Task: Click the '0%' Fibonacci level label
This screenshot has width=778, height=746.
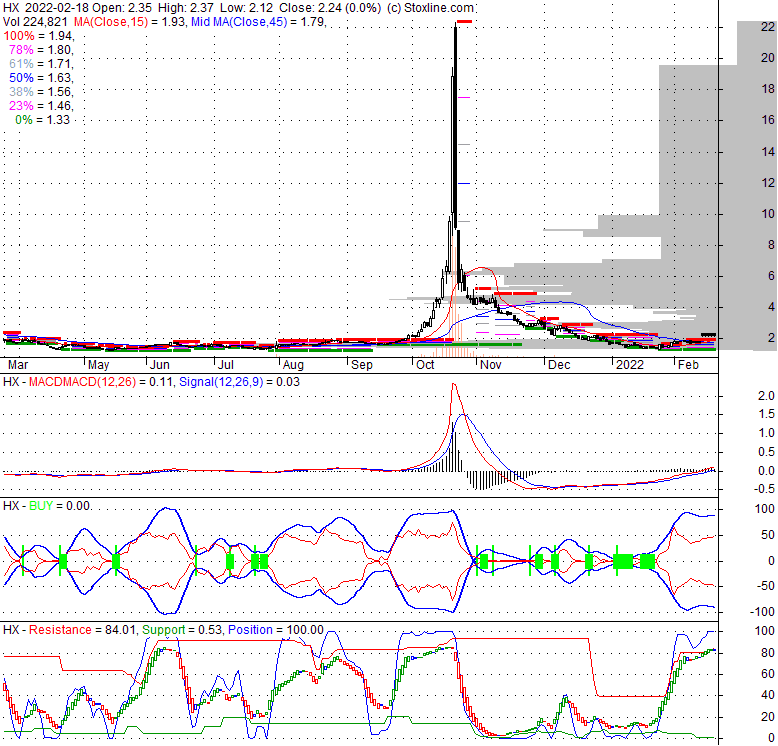Action: 24,120
